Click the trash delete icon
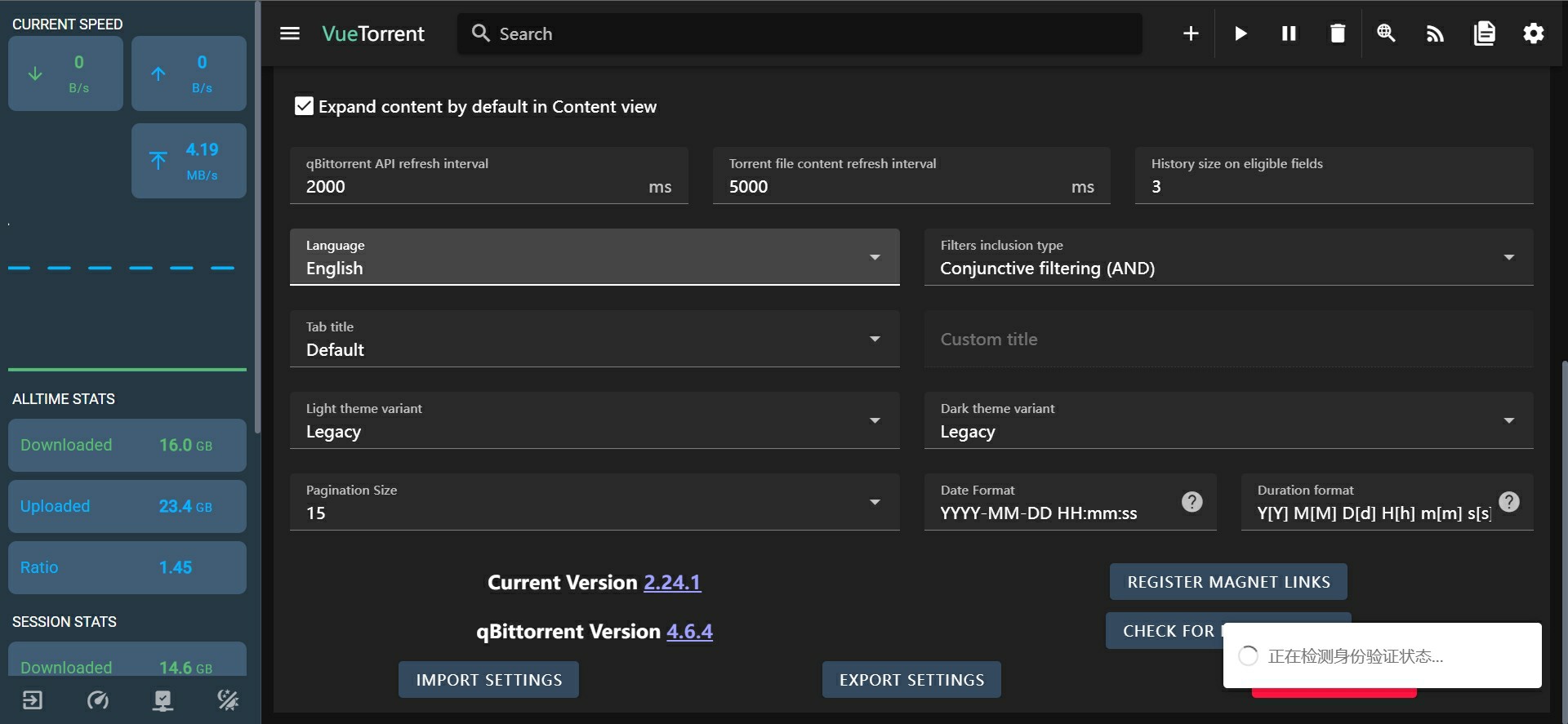 coord(1337,33)
